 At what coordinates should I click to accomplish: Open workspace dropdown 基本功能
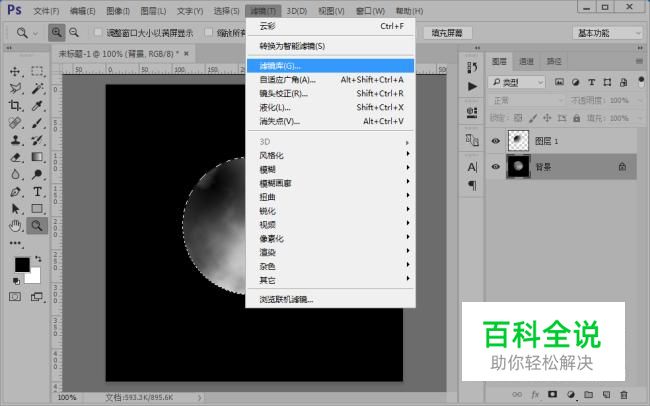(x=607, y=33)
